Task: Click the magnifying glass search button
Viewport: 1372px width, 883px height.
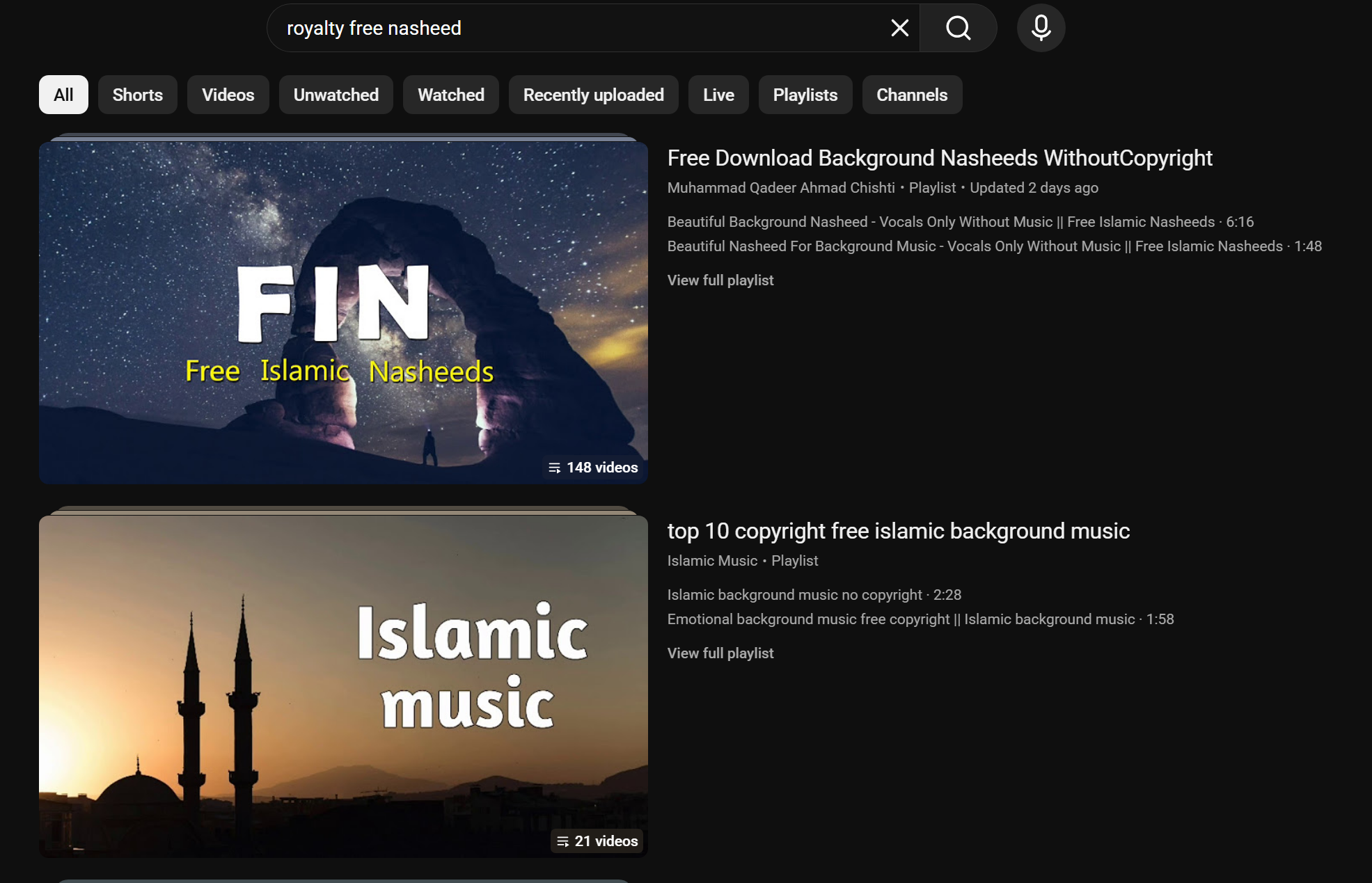Action: [x=958, y=29]
